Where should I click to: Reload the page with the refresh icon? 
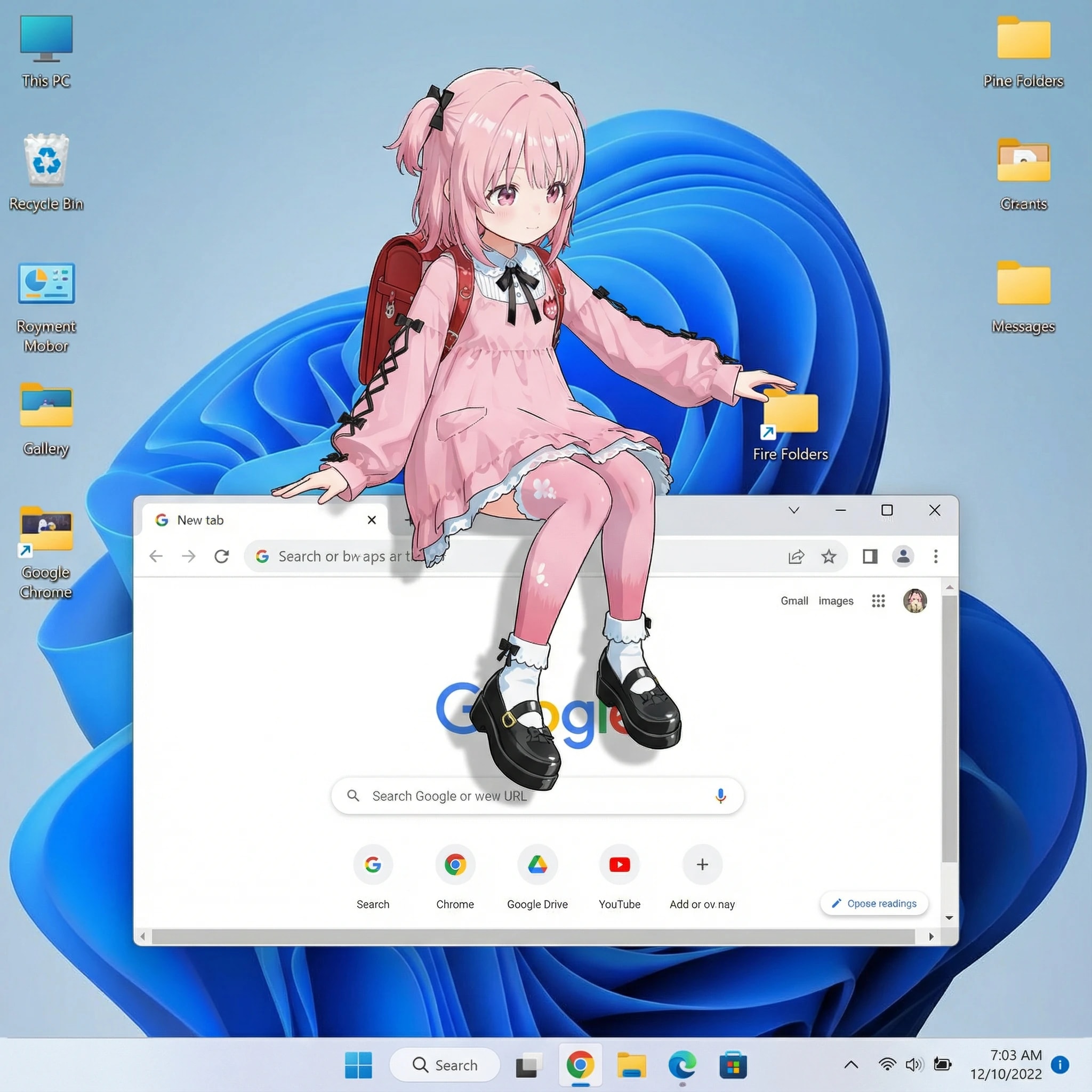tap(222, 556)
